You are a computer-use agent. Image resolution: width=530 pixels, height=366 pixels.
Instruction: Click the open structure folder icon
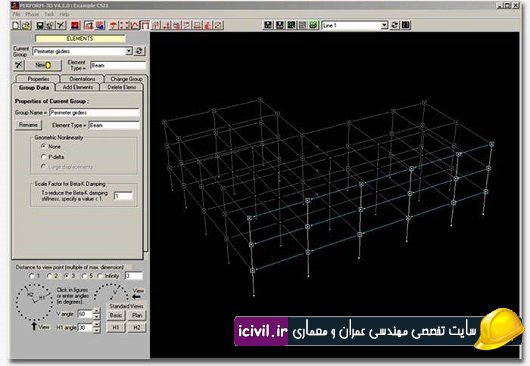(x=27, y=25)
